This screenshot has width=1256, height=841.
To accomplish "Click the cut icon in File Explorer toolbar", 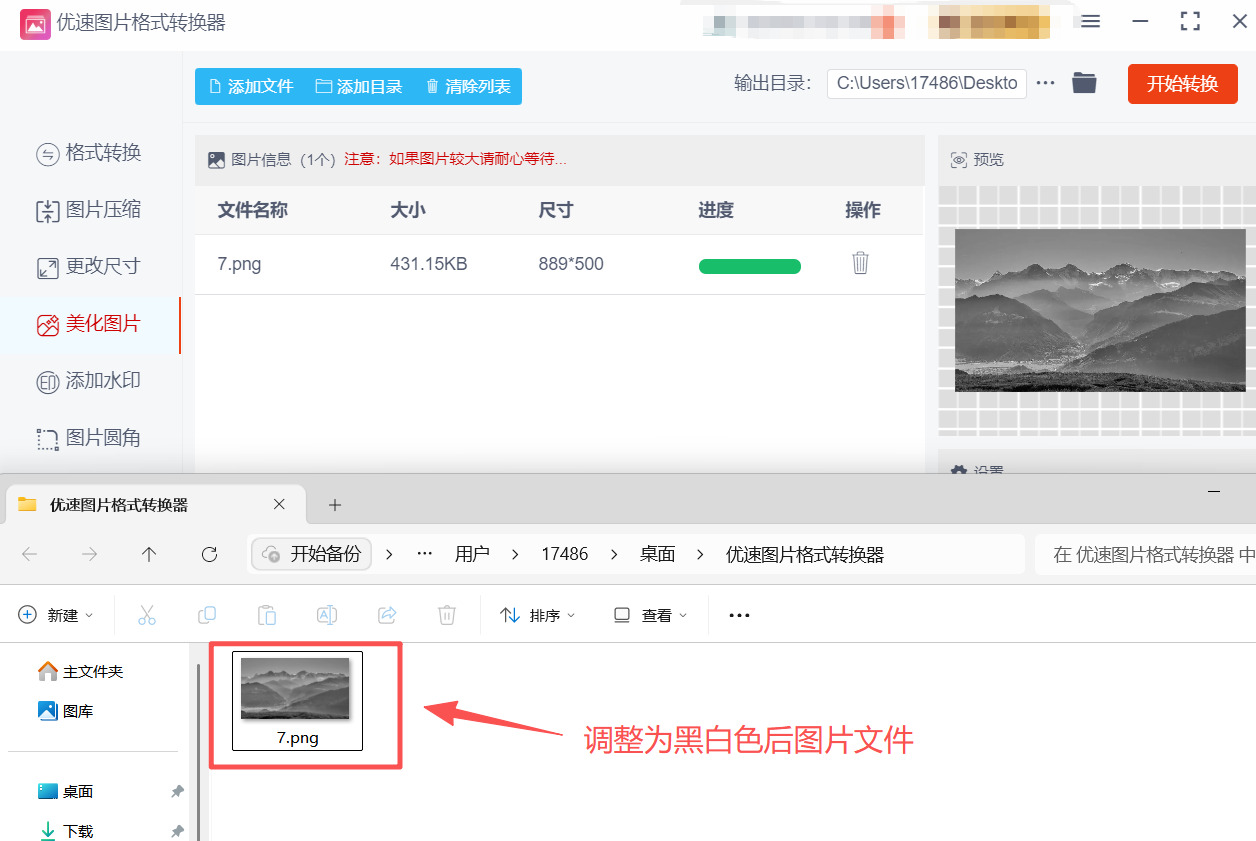I will pyautogui.click(x=147, y=615).
